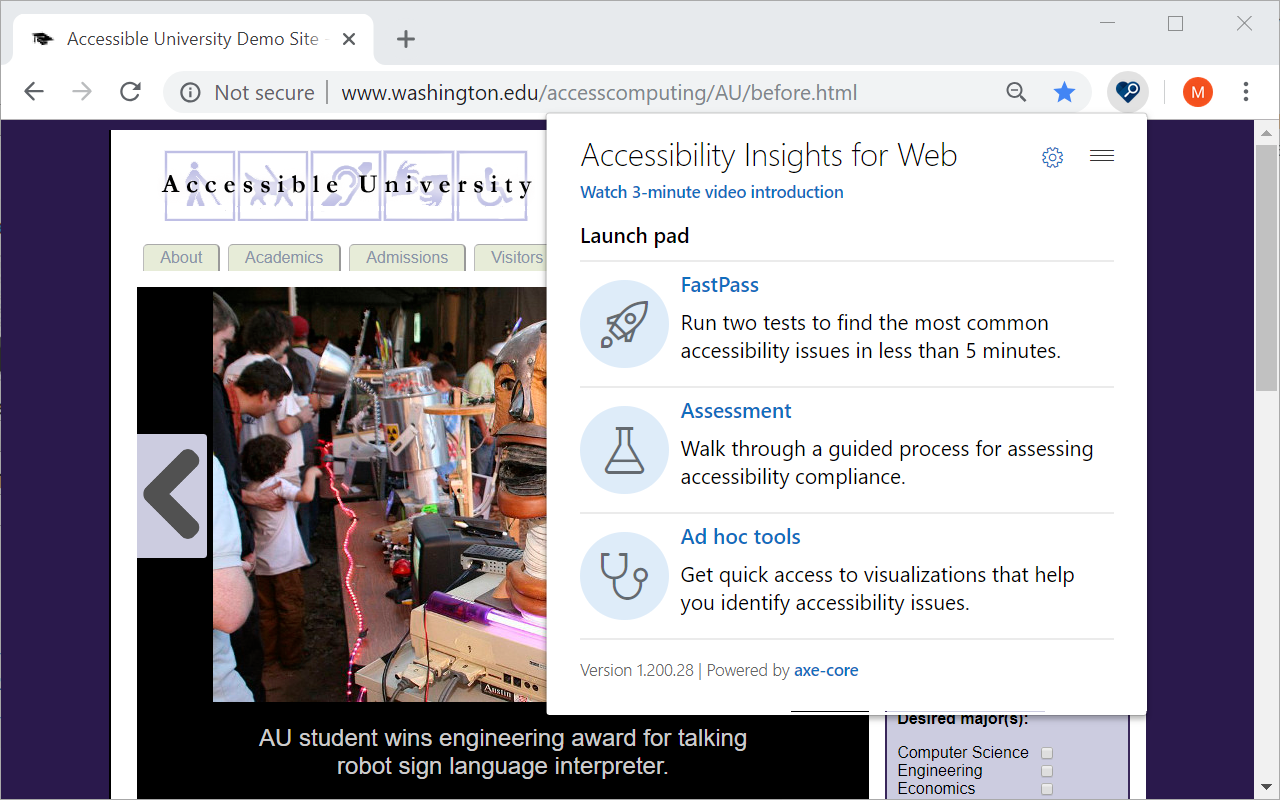
Task: Click the 'Run two tests' FastPass description
Action: (x=871, y=337)
